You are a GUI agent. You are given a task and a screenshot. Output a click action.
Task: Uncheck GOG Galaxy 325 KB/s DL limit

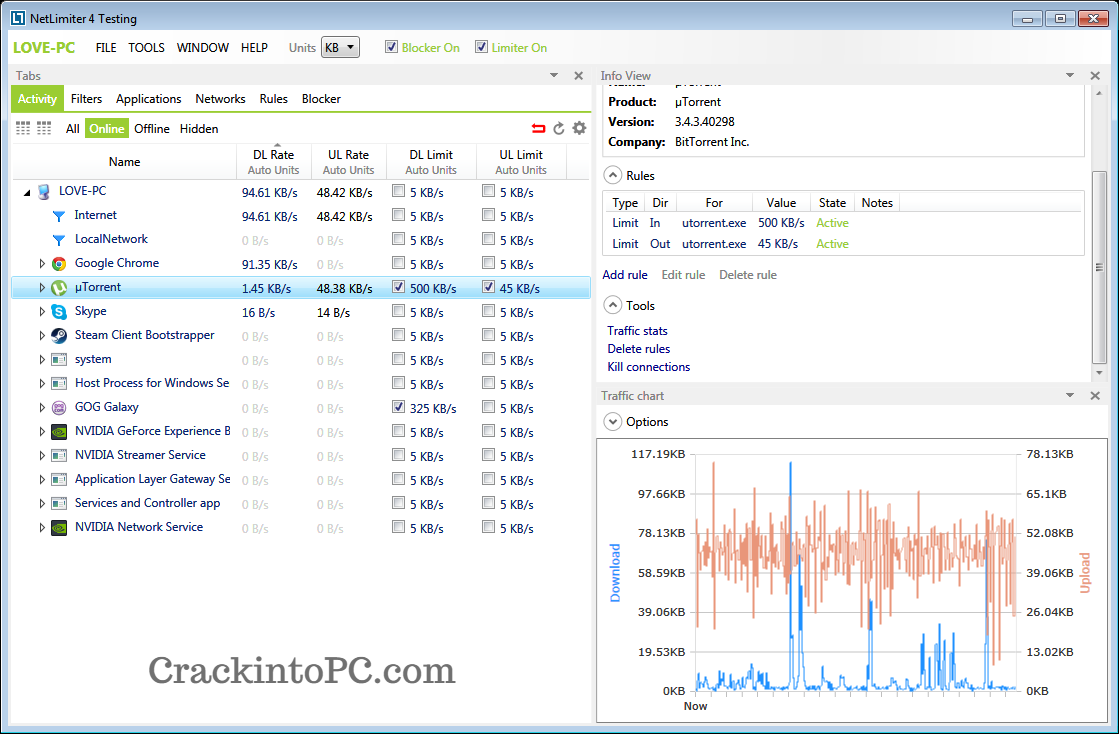398,407
